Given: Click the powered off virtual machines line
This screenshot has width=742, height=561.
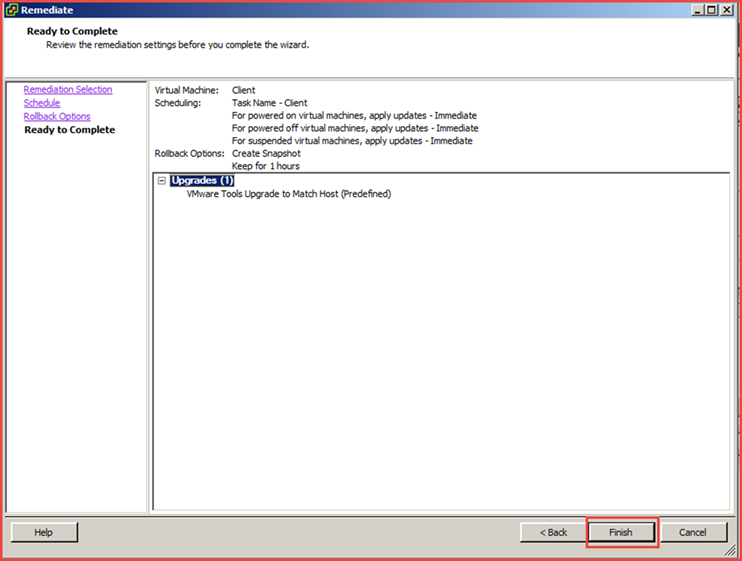Looking at the screenshot, I should click(355, 128).
